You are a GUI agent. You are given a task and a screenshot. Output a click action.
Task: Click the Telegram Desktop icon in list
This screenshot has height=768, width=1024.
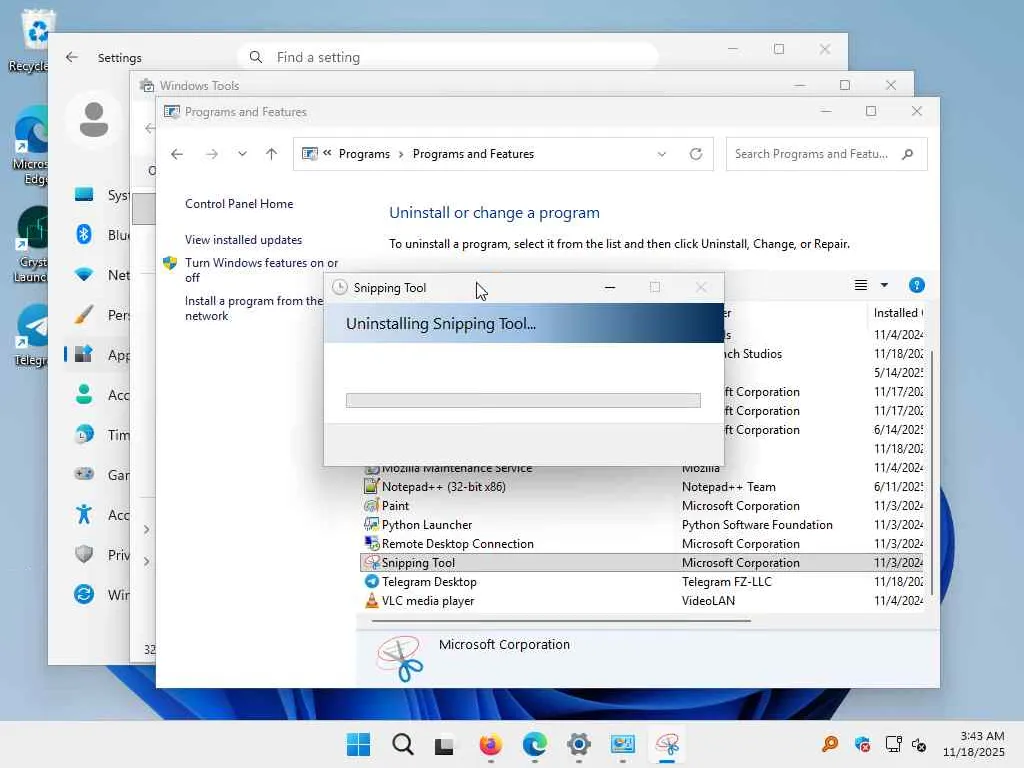[x=372, y=581]
